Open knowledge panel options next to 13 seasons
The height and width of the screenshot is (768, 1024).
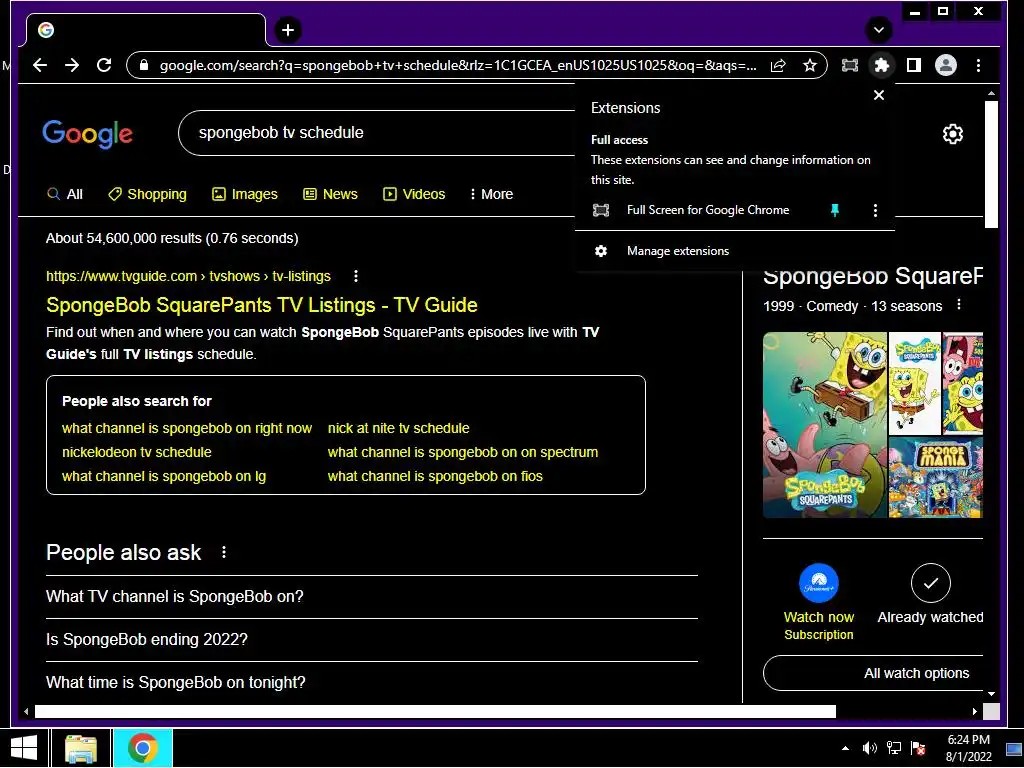[959, 305]
